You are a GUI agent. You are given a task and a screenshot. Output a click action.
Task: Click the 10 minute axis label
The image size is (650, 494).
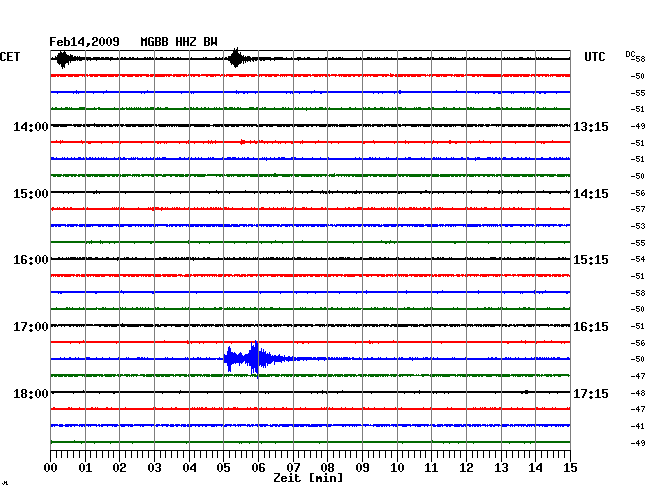(x=397, y=467)
